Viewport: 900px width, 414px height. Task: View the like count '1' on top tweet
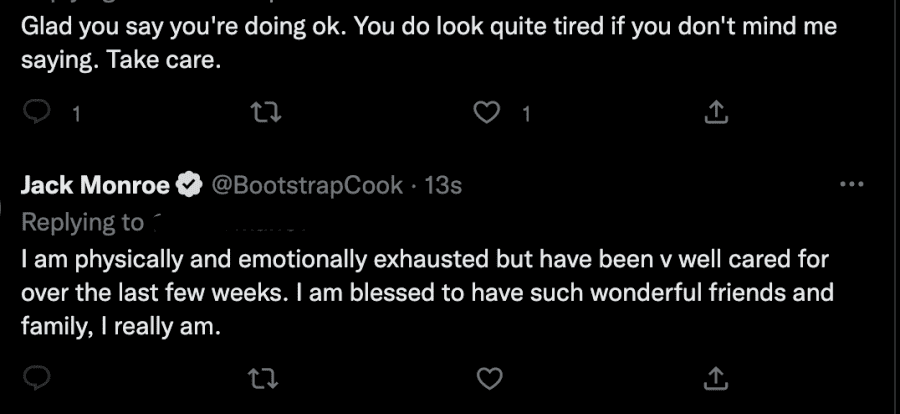[526, 115]
